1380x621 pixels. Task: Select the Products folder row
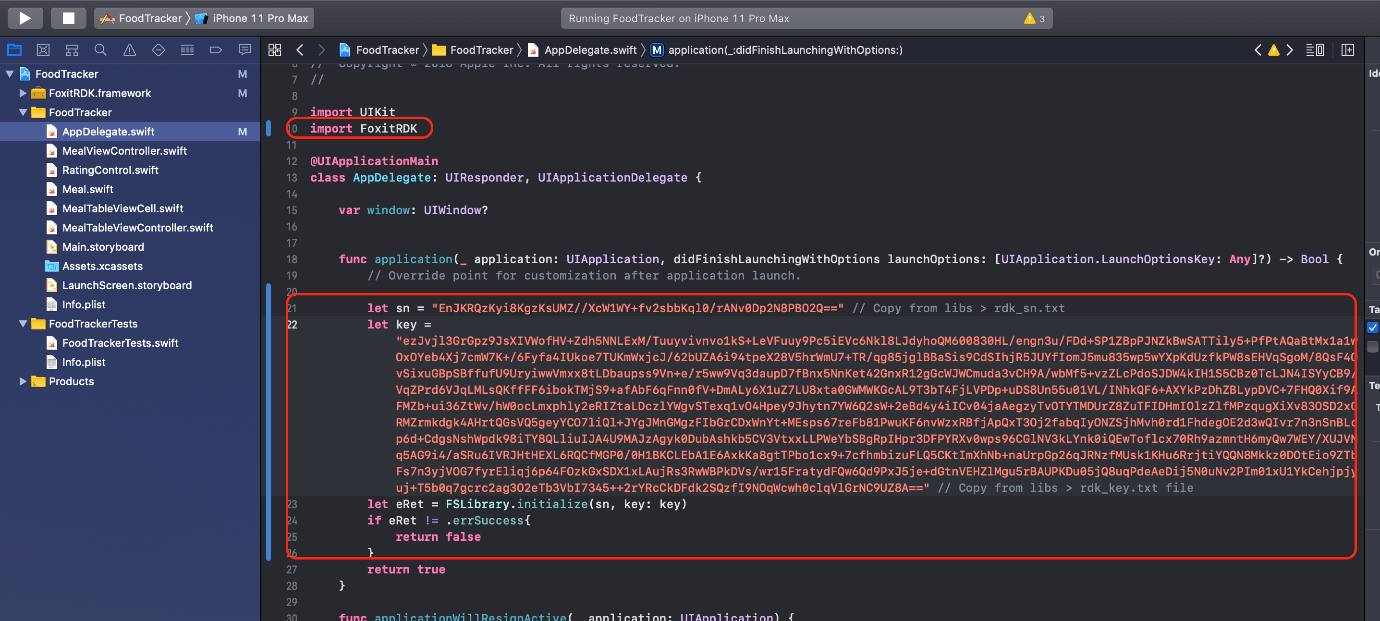tap(130, 381)
